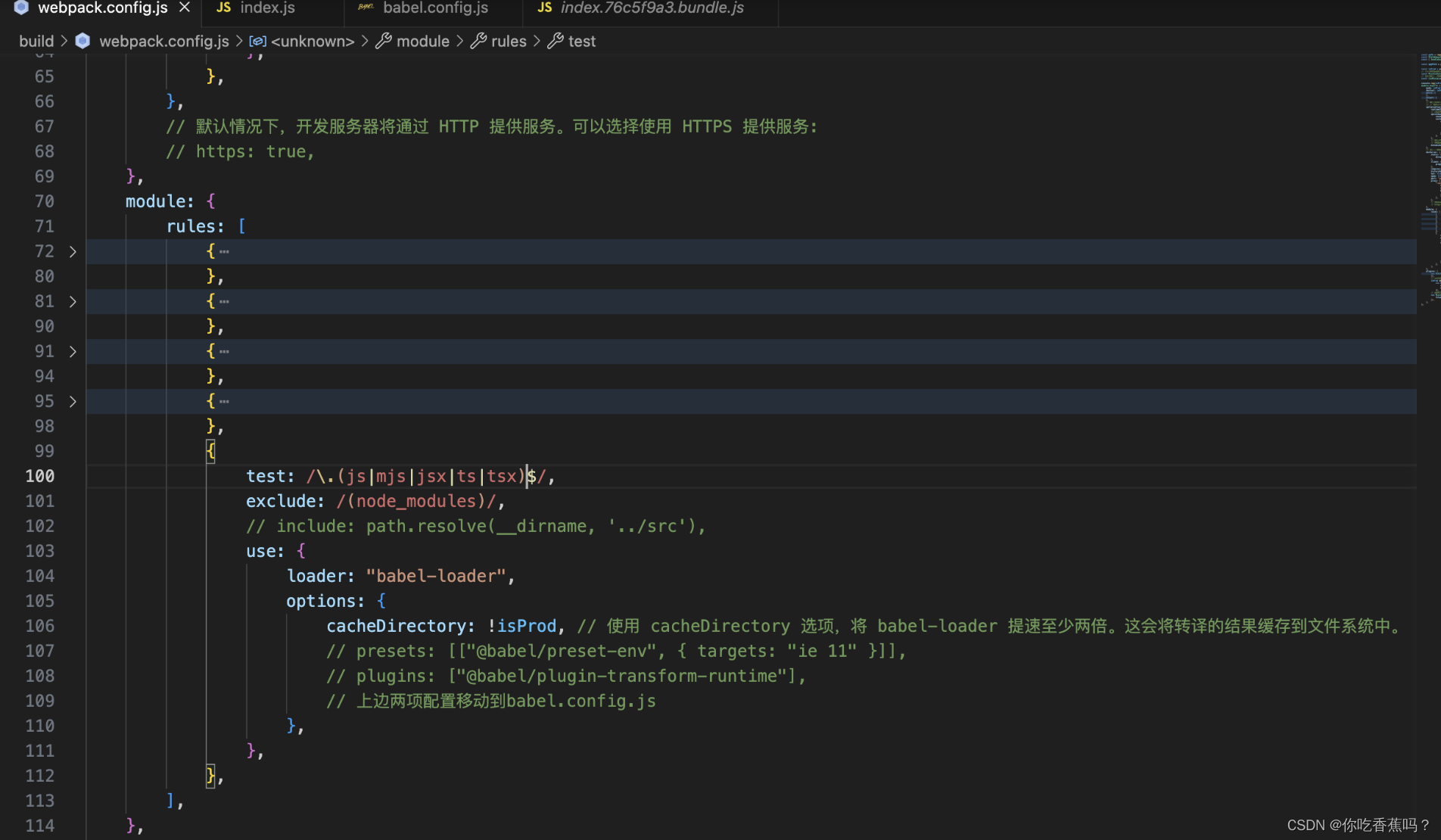1441x840 pixels.
Task: Click 'options:' key on line 105
Action: coord(325,601)
